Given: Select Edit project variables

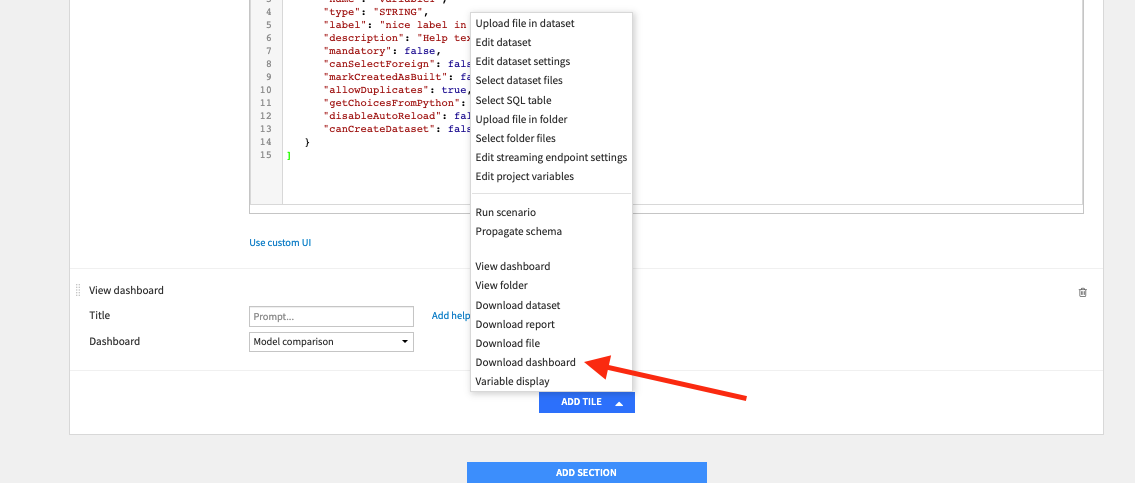Looking at the screenshot, I should [x=524, y=176].
